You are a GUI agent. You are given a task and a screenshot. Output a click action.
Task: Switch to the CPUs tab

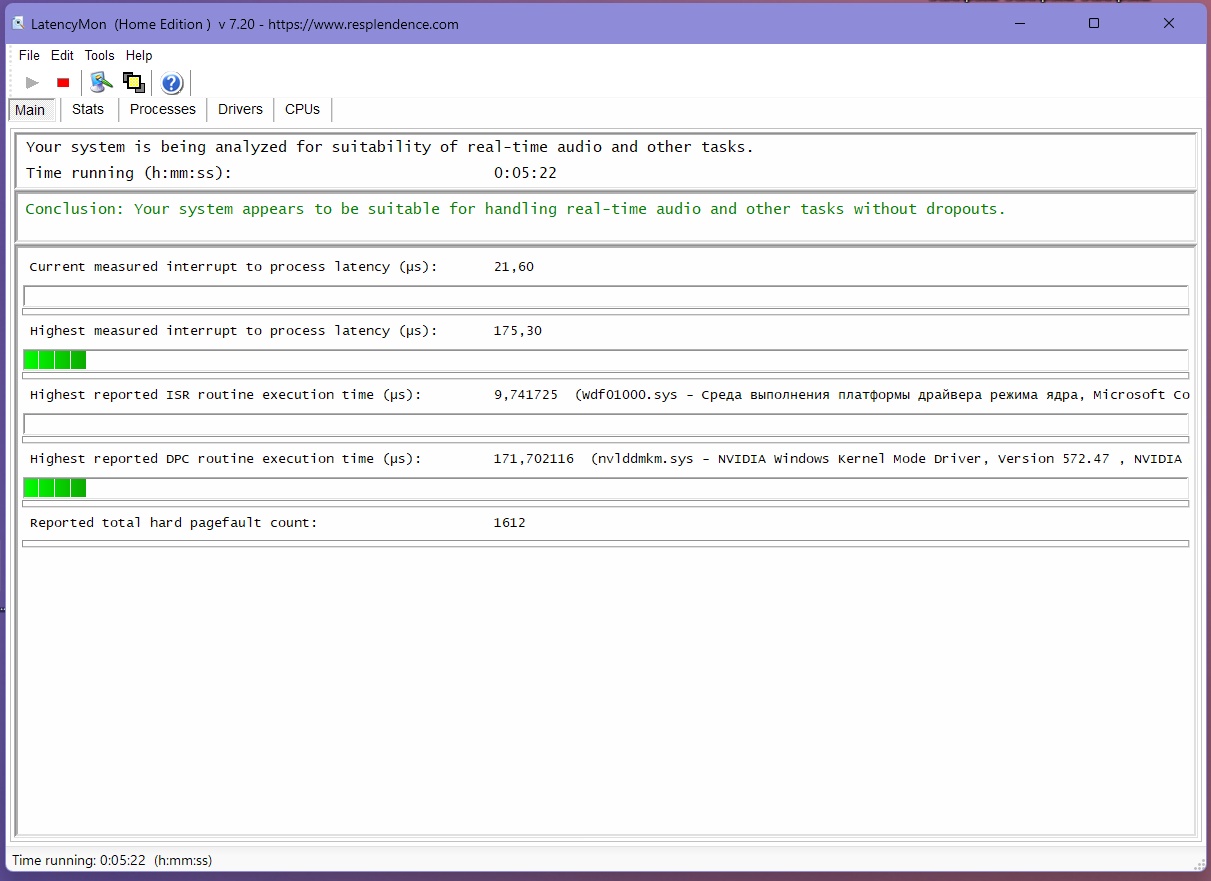(x=302, y=109)
